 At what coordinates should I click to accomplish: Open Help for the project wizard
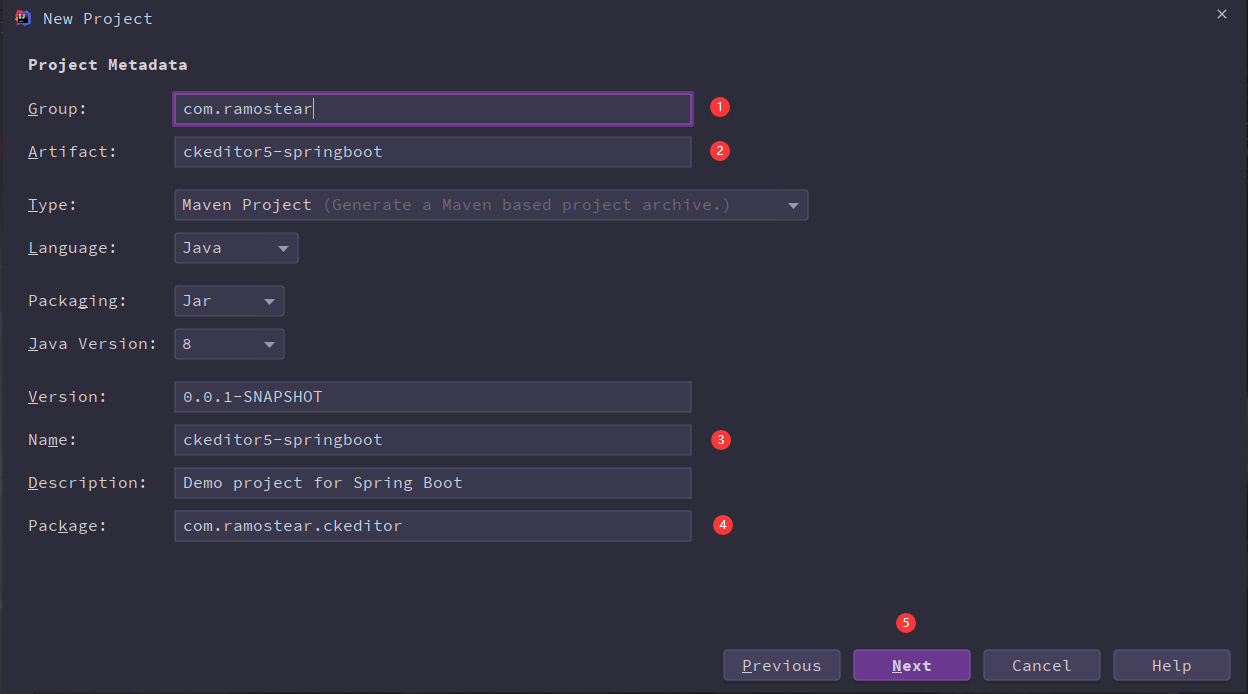click(1171, 666)
